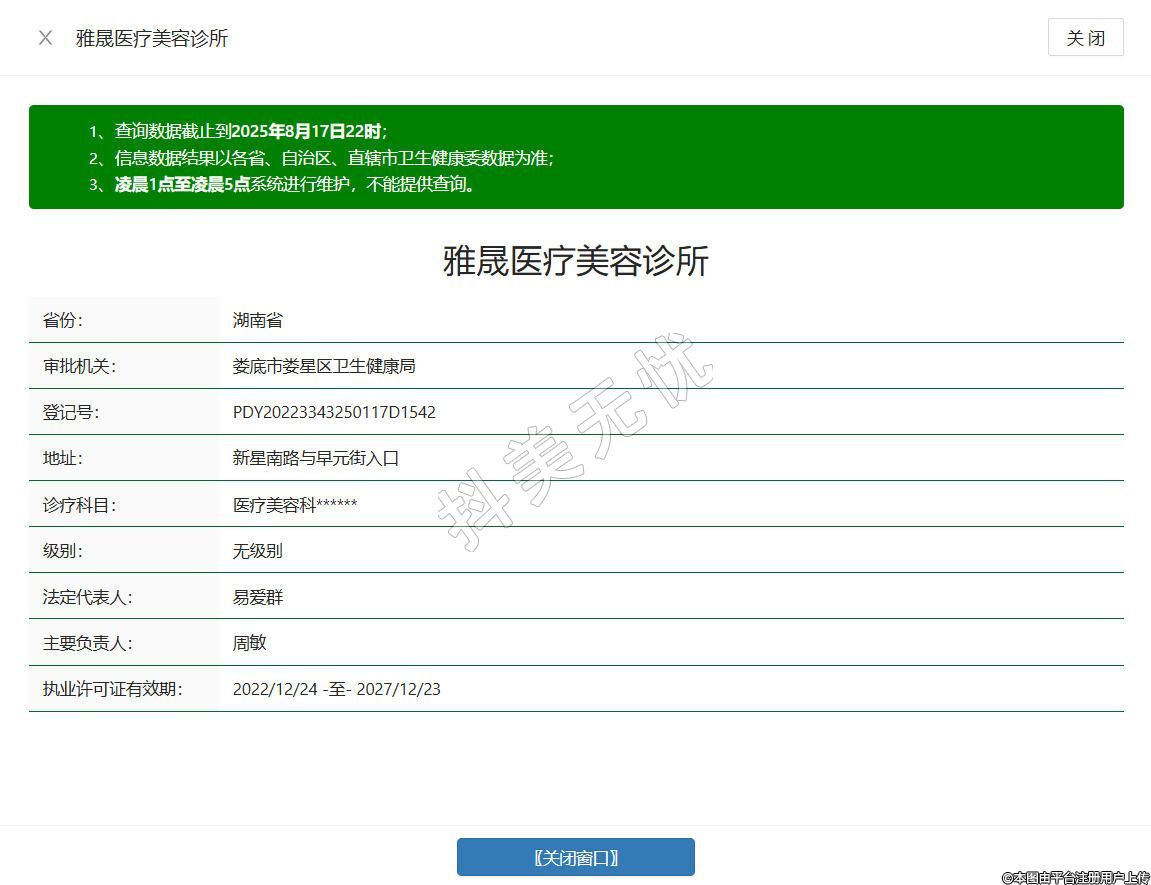Click the 执业许可证有效期 field label
The height and width of the screenshot is (885, 1151).
click(x=112, y=689)
